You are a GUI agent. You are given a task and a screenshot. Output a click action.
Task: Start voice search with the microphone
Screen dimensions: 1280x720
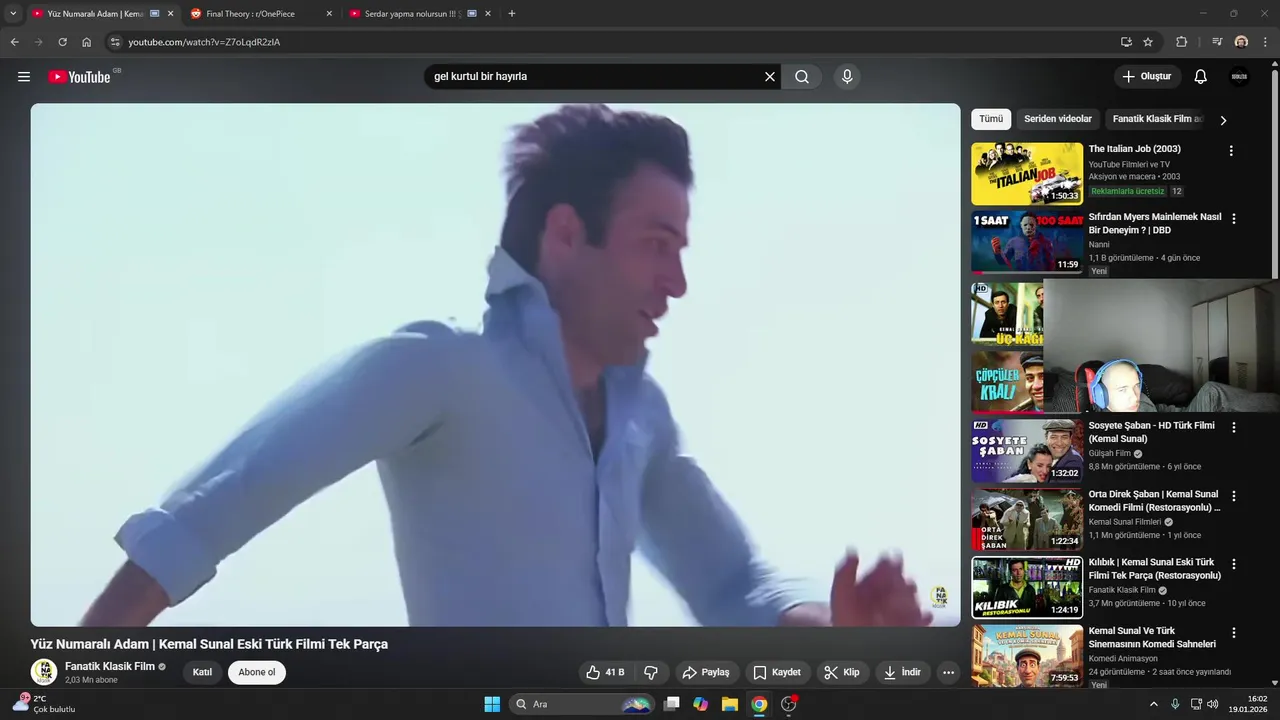(847, 77)
